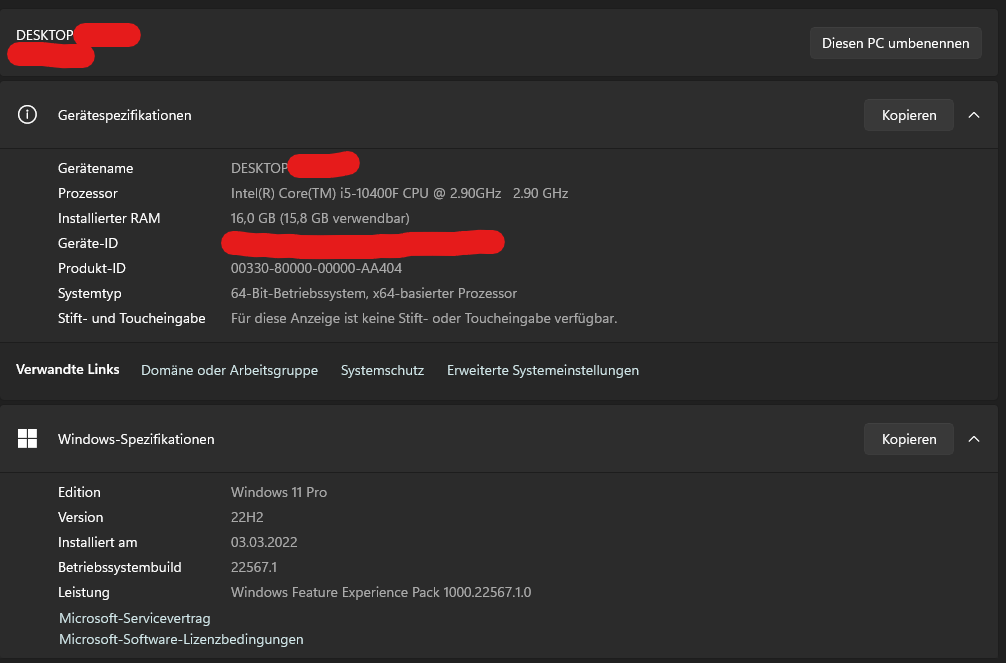Image resolution: width=1006 pixels, height=663 pixels.
Task: Click the Stift- und Toucheingabe label
Action: [x=132, y=318]
